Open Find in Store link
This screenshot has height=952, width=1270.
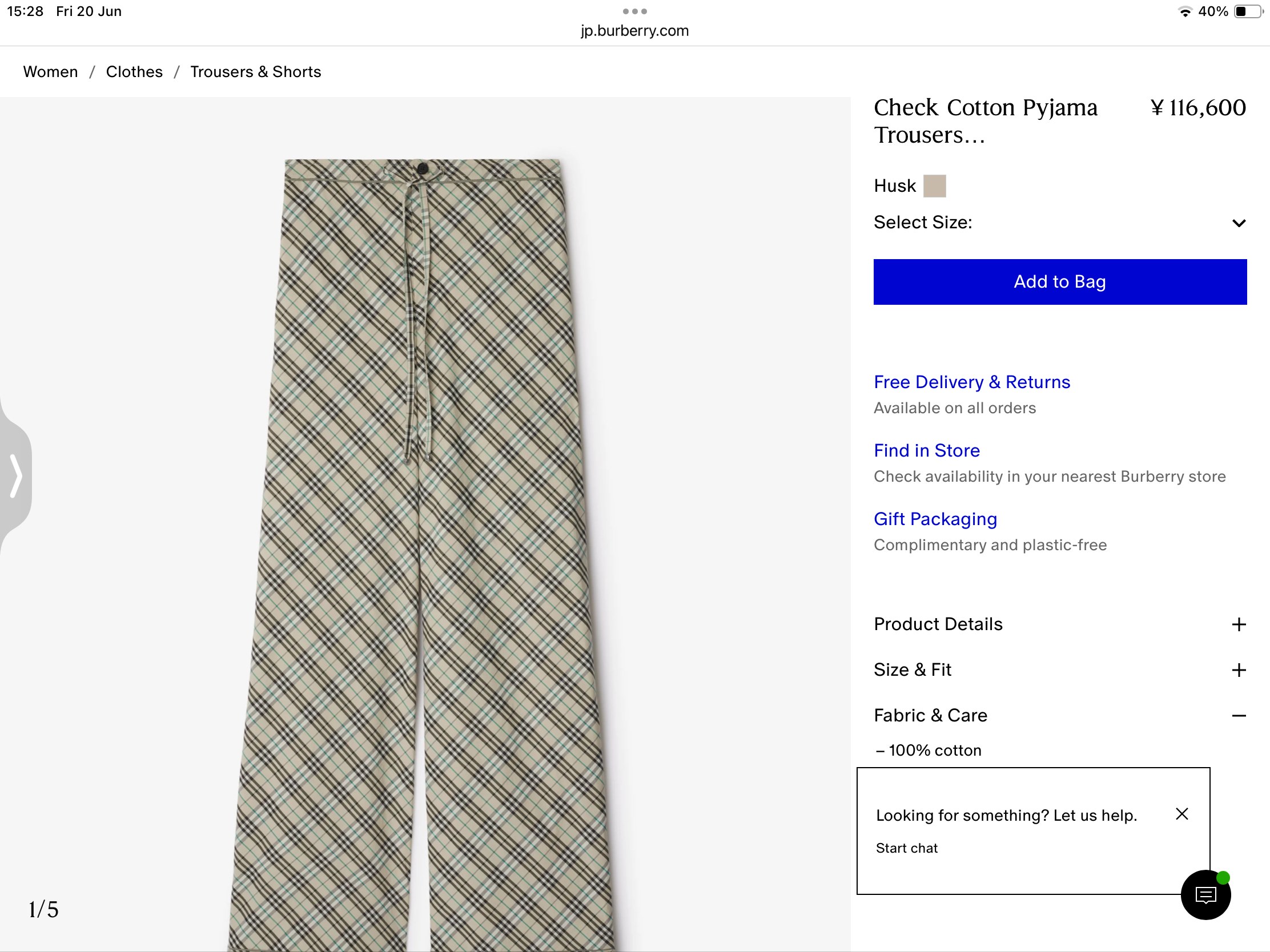point(926,450)
